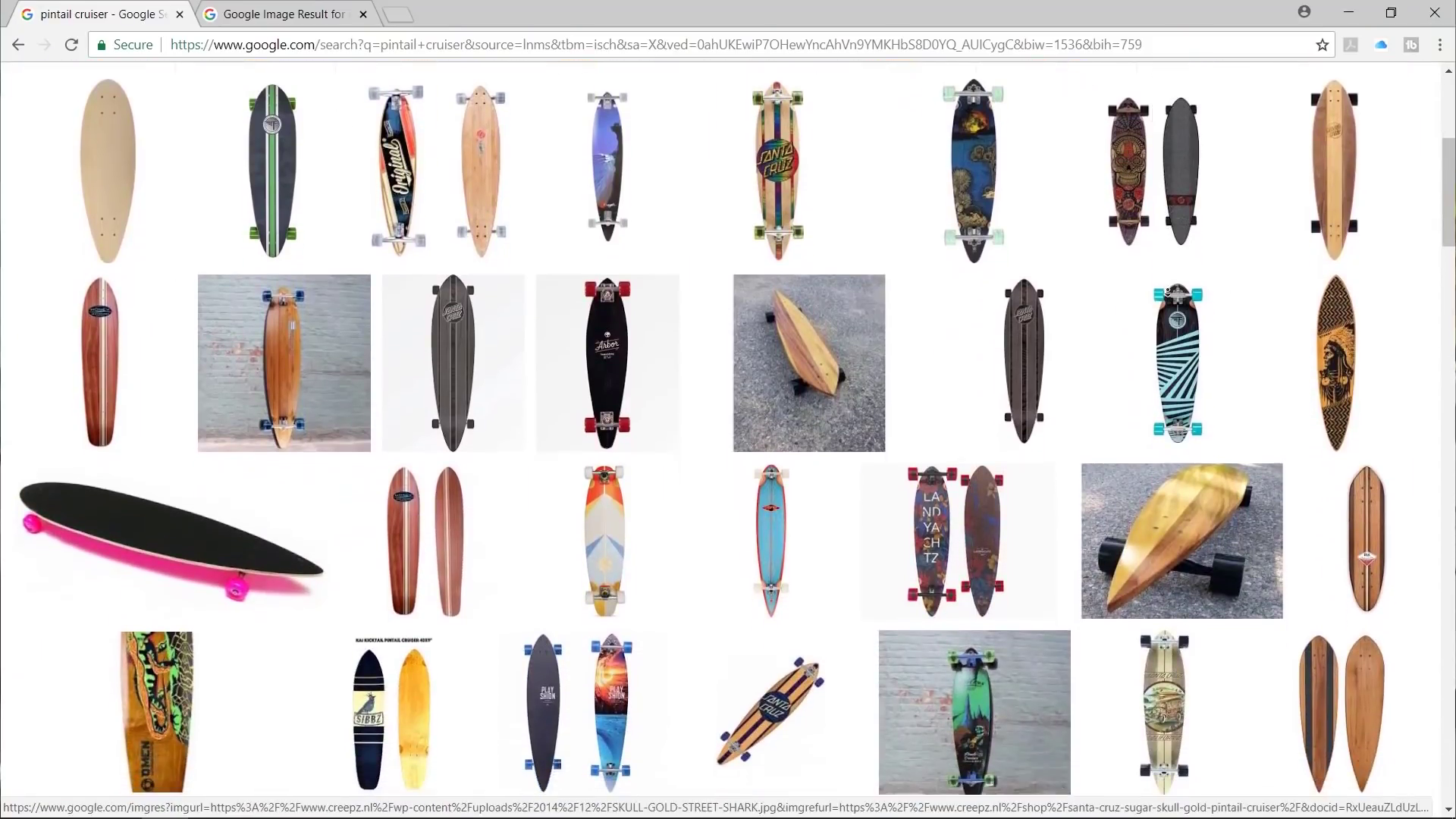Open the iCloud extension icon
Viewport: 1456px width, 819px height.
(1381, 45)
